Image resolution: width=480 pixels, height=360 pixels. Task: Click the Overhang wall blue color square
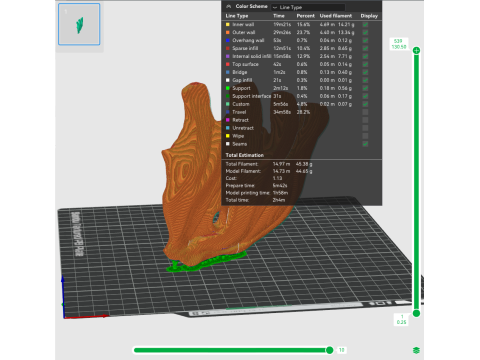coord(228,40)
